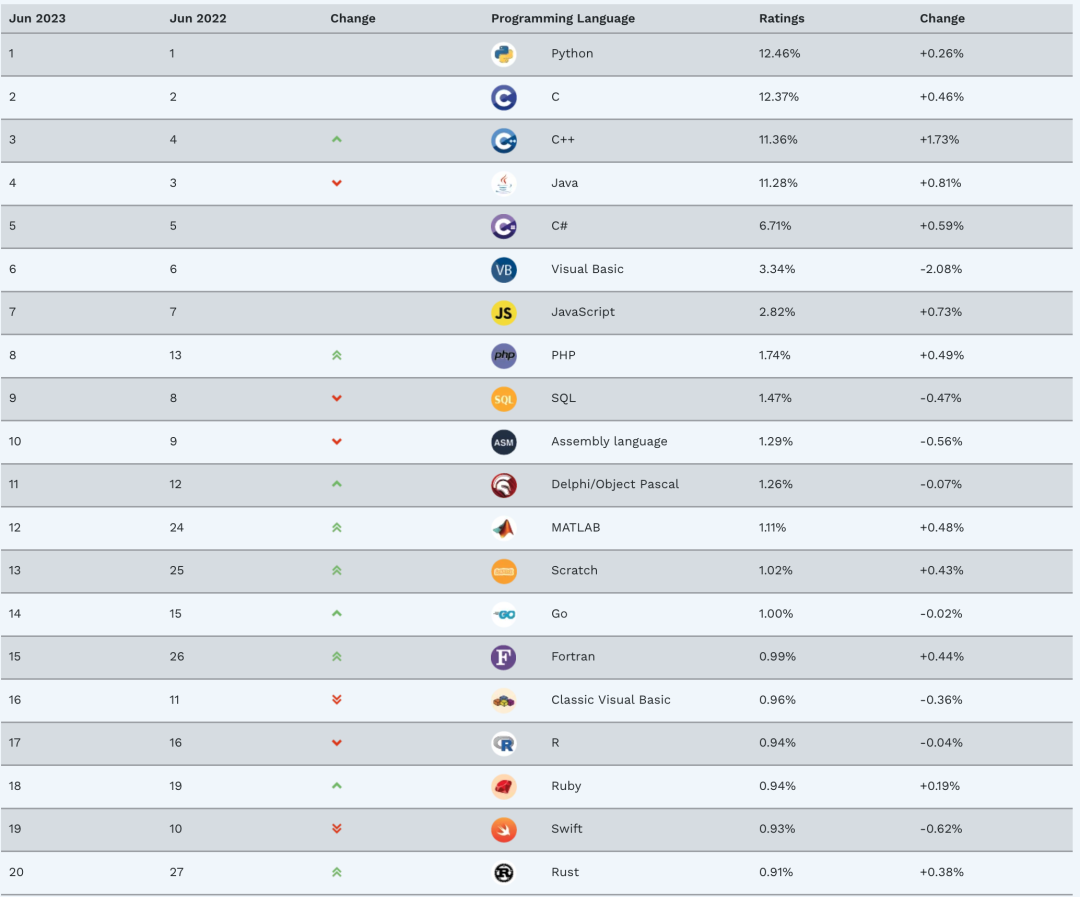Click the Python logo icon
The width and height of the screenshot is (1080, 897).
click(x=503, y=54)
